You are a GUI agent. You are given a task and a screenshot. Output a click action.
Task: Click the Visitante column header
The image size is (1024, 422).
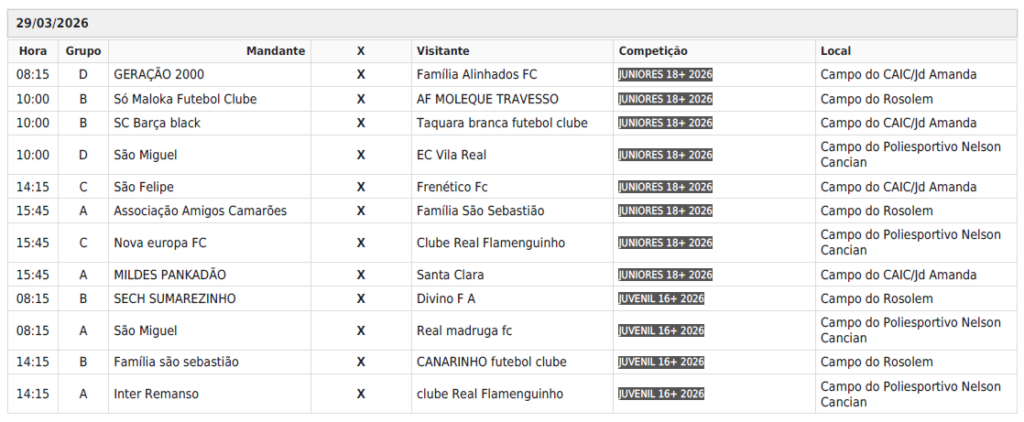(x=443, y=51)
